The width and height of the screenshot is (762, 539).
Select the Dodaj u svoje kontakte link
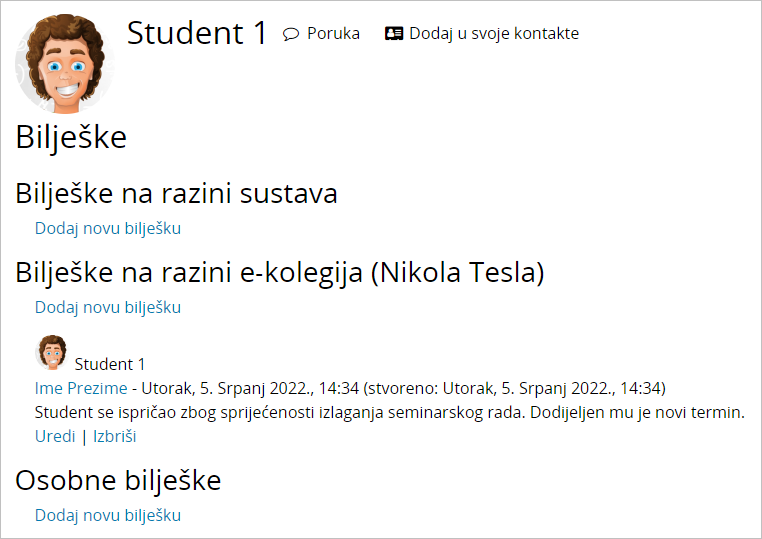coord(493,33)
